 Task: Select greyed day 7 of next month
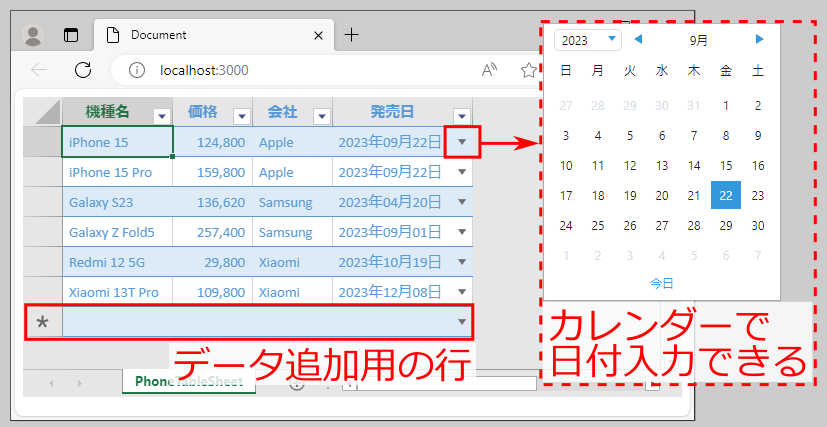[758, 256]
